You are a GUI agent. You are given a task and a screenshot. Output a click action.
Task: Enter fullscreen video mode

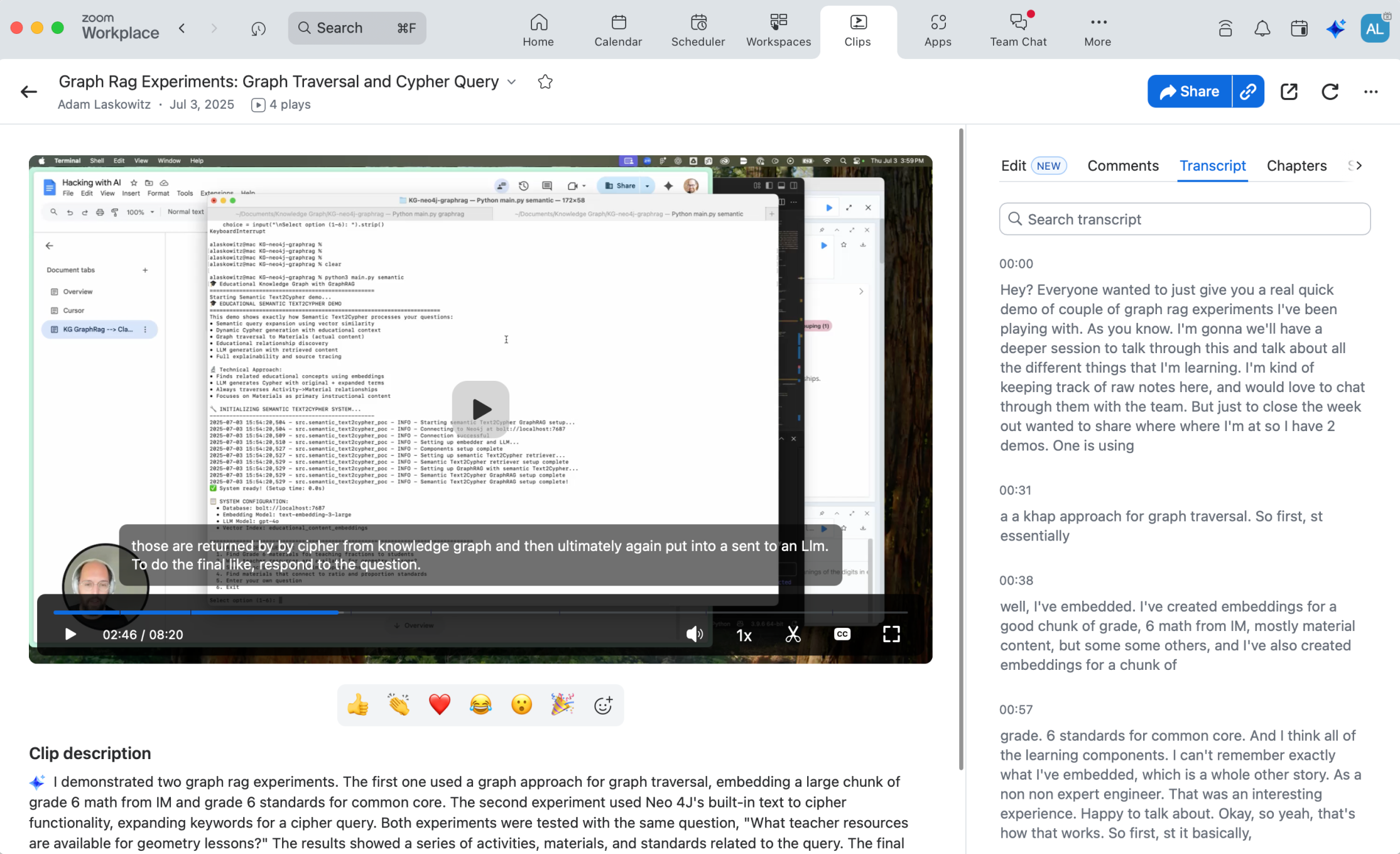click(891, 634)
